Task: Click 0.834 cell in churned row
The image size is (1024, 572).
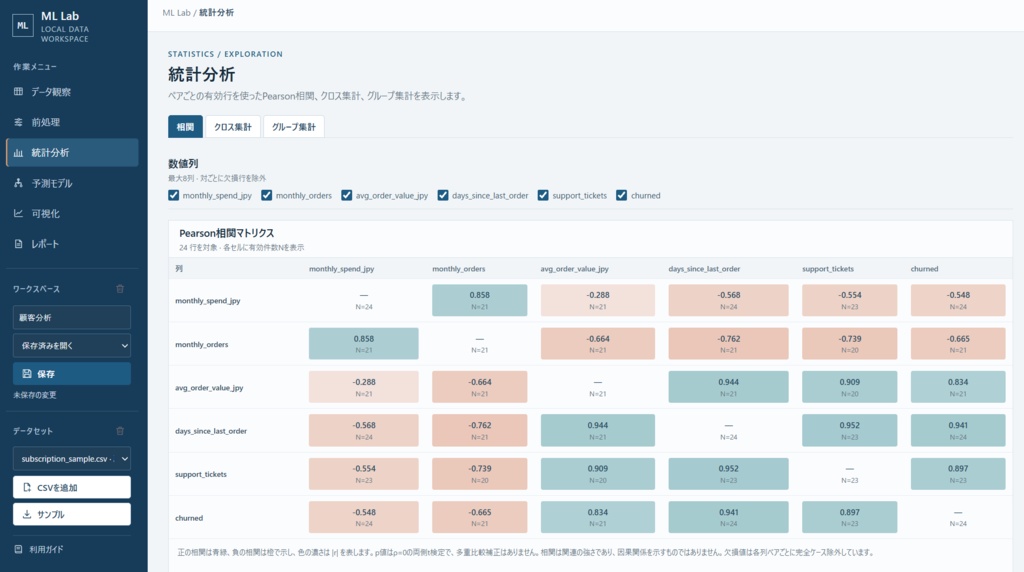Action: (x=598, y=517)
